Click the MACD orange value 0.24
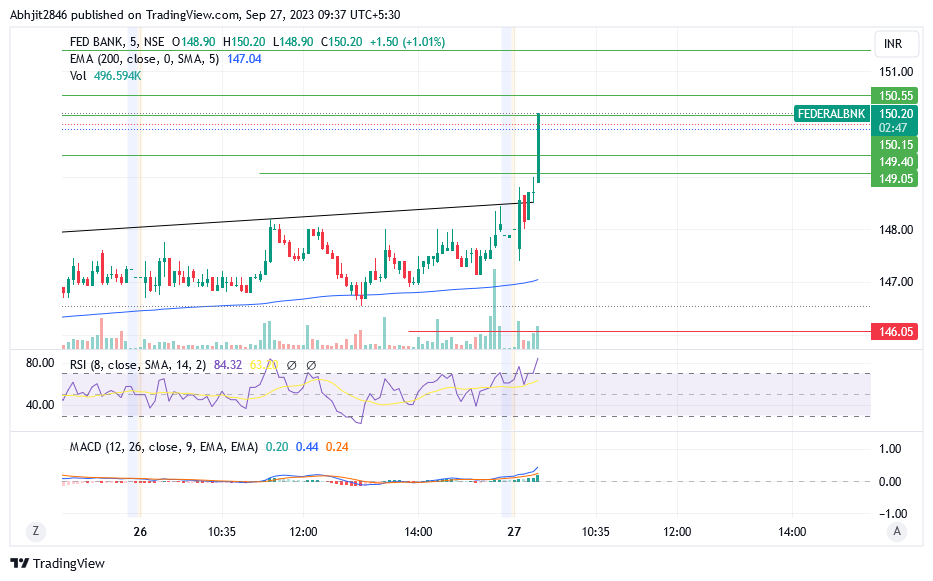Viewport: 933px width, 581px height. point(337,446)
